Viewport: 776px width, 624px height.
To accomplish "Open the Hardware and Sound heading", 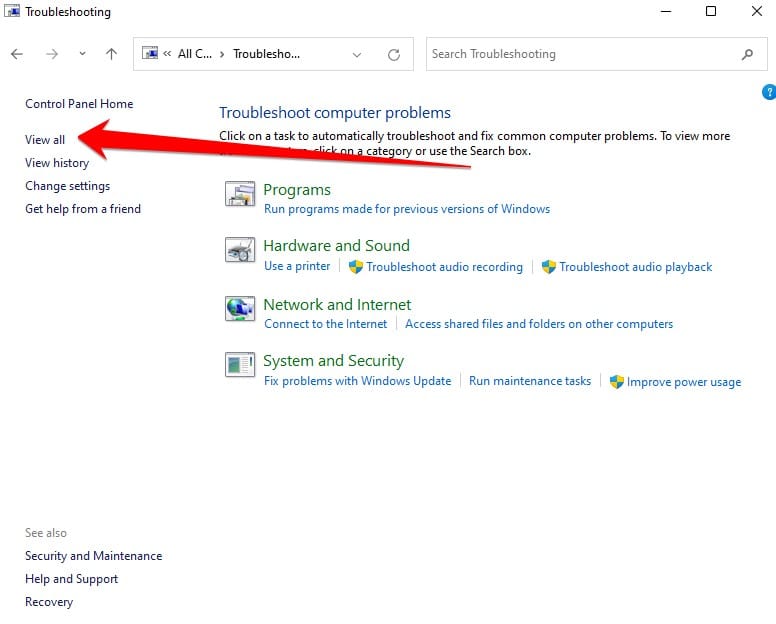I will click(x=337, y=245).
